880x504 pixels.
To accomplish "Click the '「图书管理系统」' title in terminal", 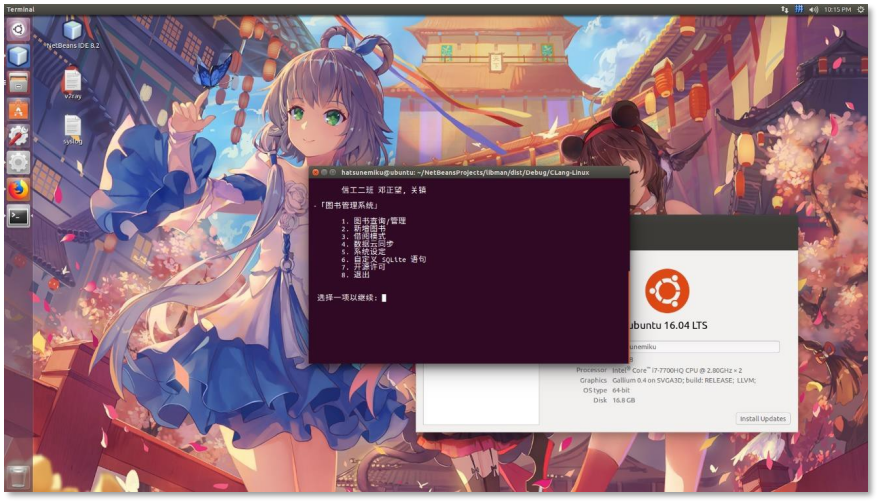I will (x=348, y=205).
